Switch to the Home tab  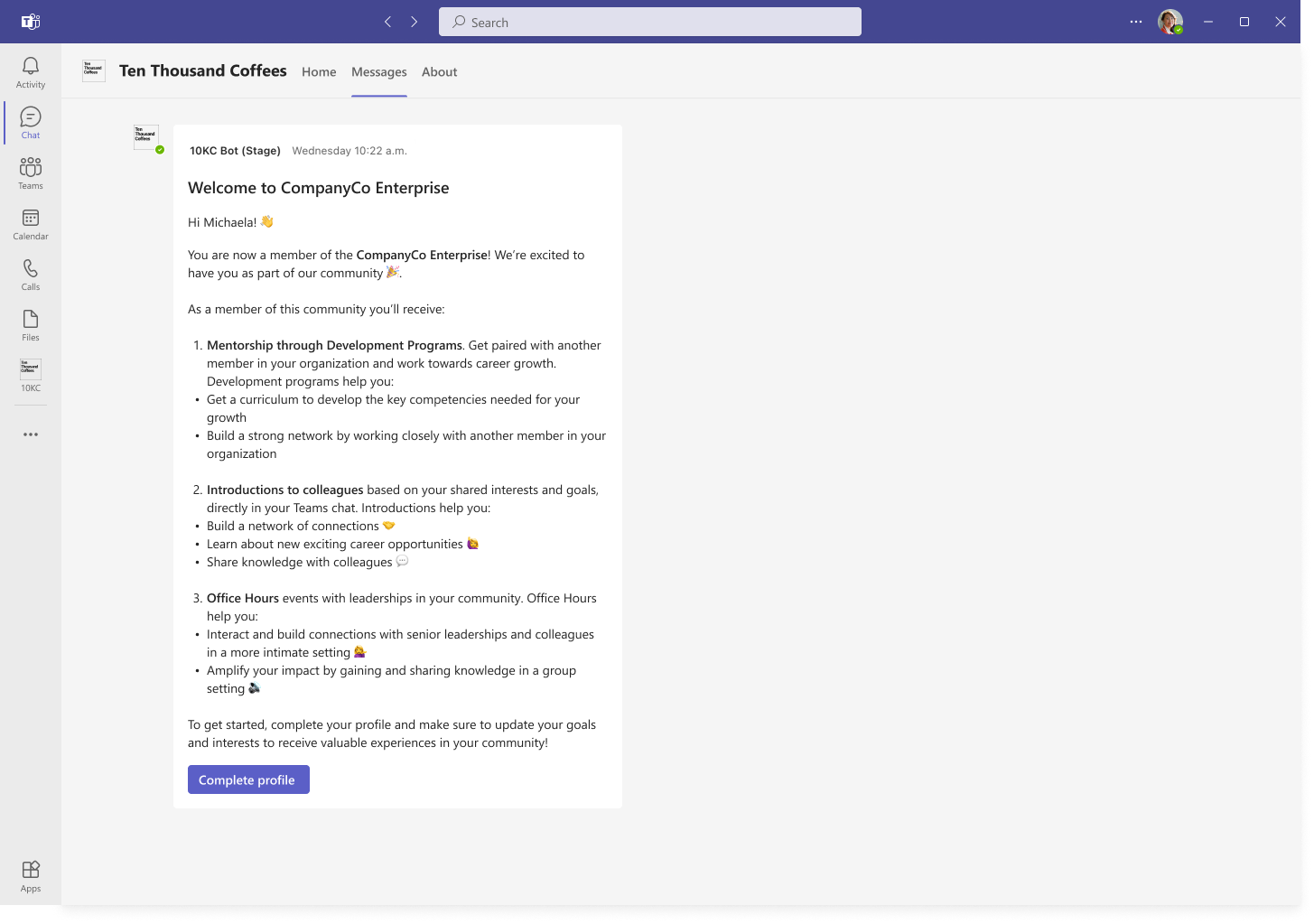pyautogui.click(x=319, y=71)
